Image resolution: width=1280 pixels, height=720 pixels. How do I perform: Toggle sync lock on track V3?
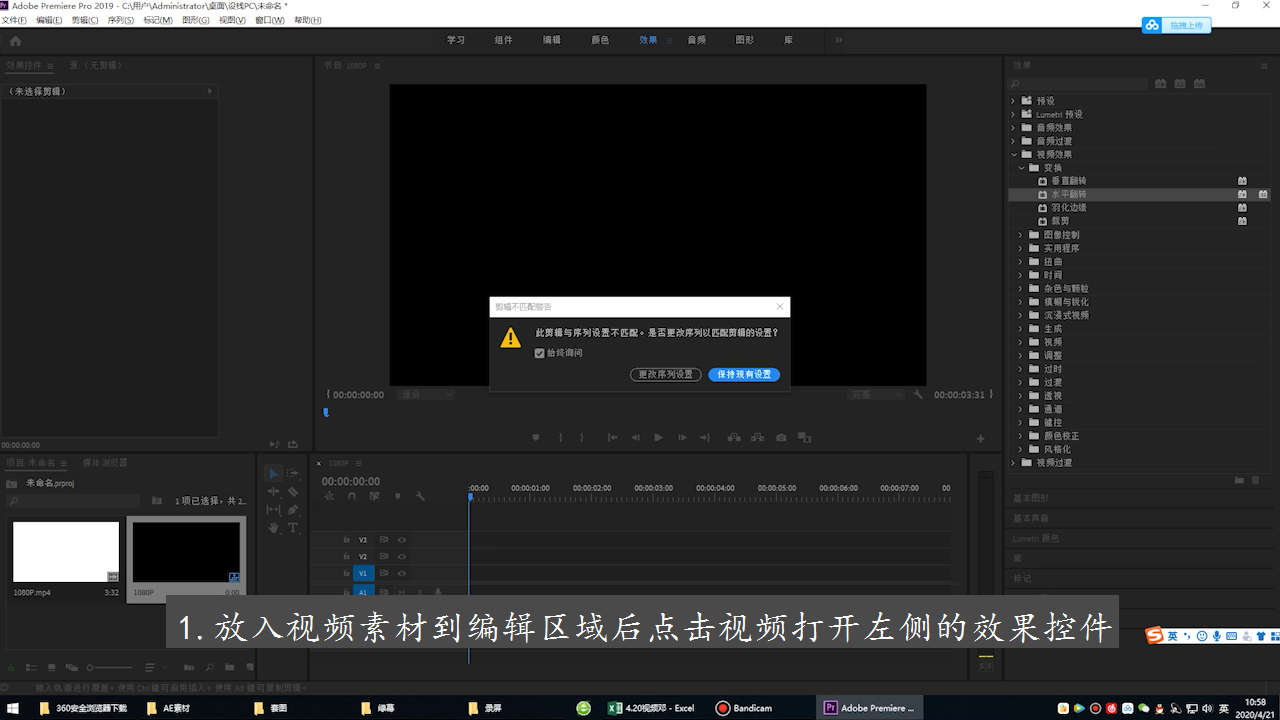click(x=384, y=540)
